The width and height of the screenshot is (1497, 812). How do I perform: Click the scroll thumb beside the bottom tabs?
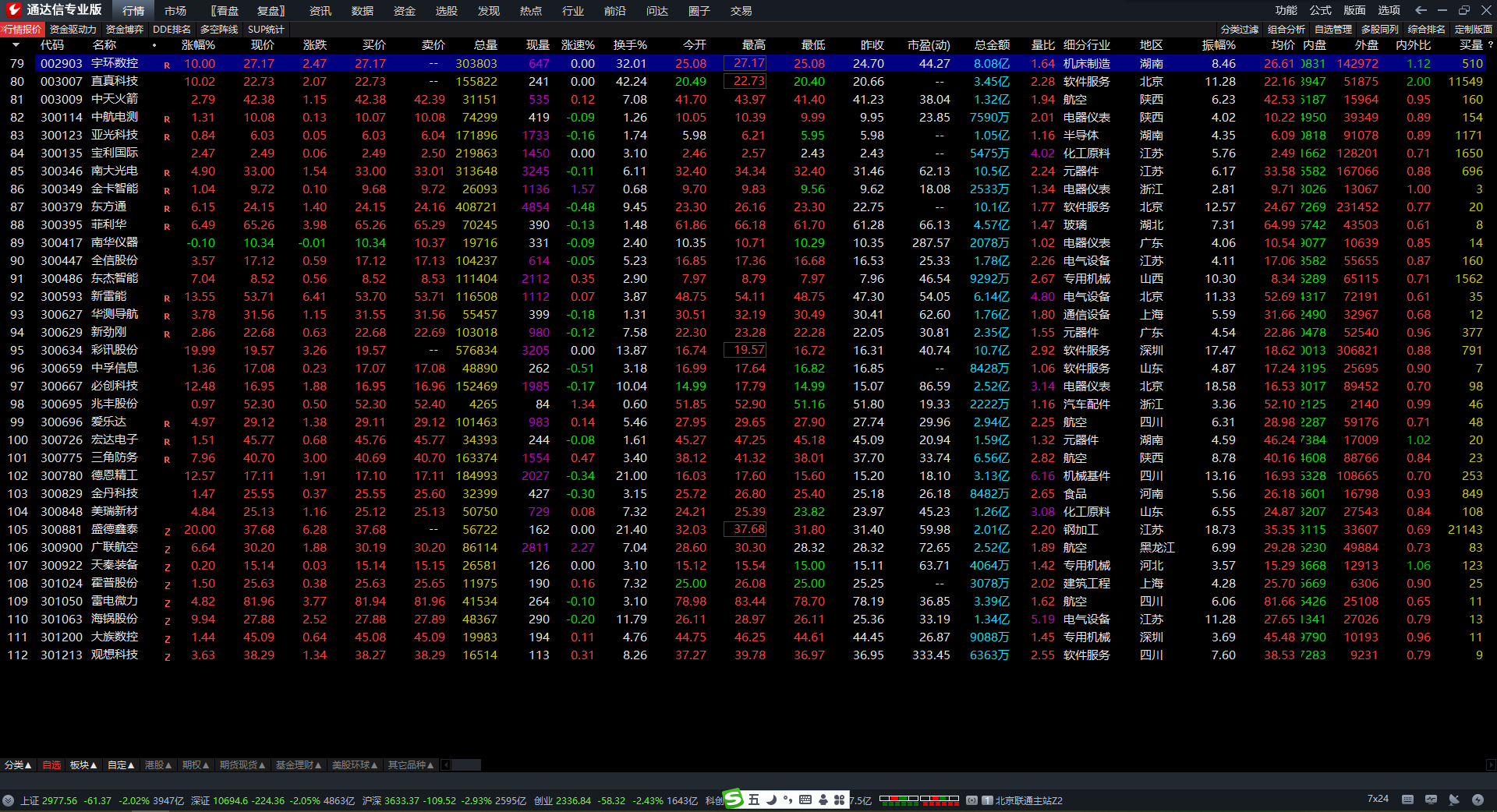coord(466,765)
